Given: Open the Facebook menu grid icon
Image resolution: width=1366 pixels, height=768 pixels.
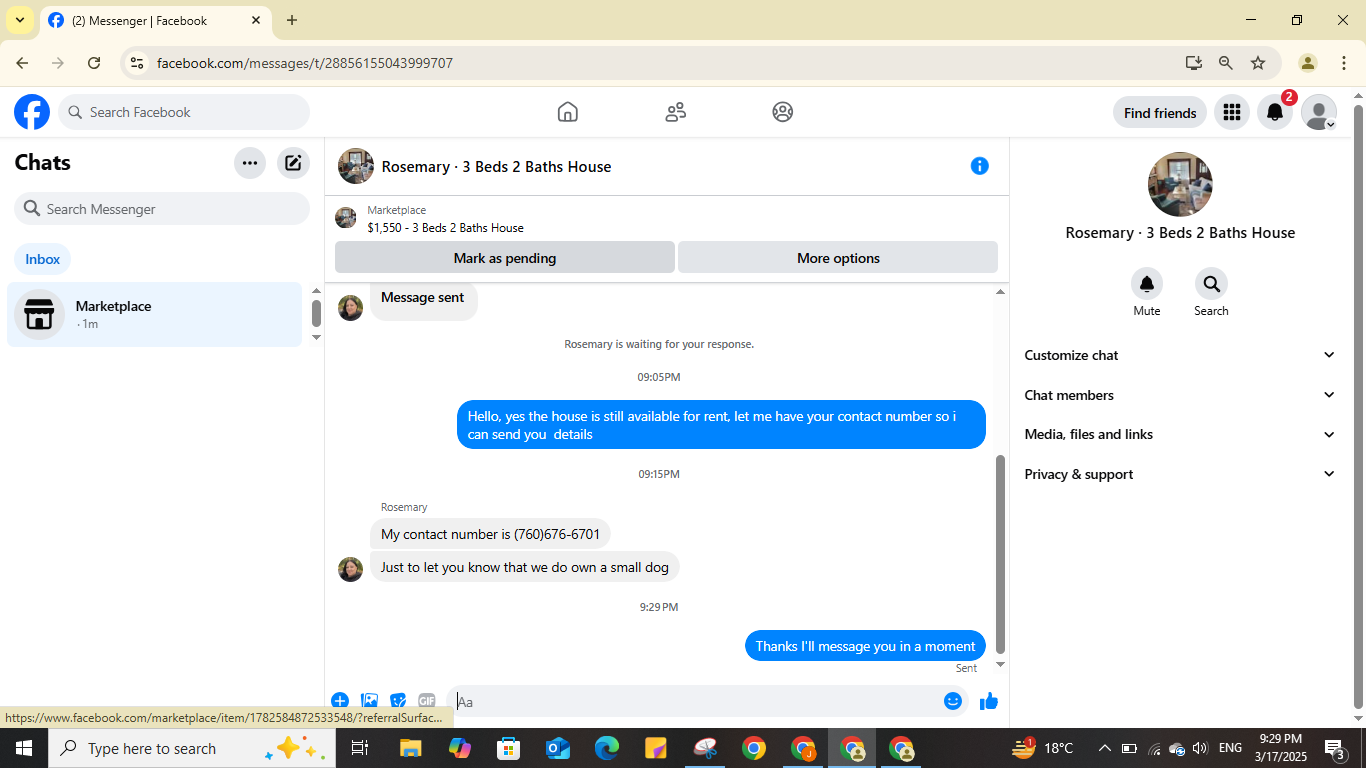Looking at the screenshot, I should [x=1232, y=113].
